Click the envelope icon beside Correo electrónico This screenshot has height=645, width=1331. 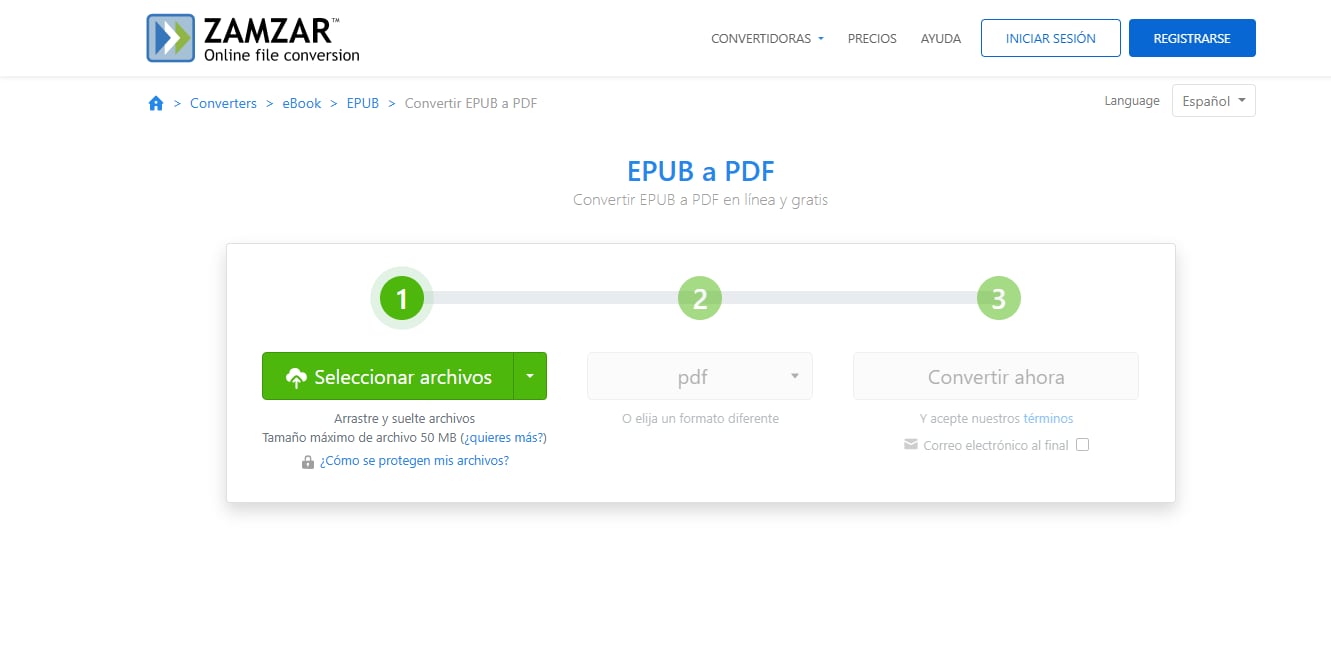[910, 444]
